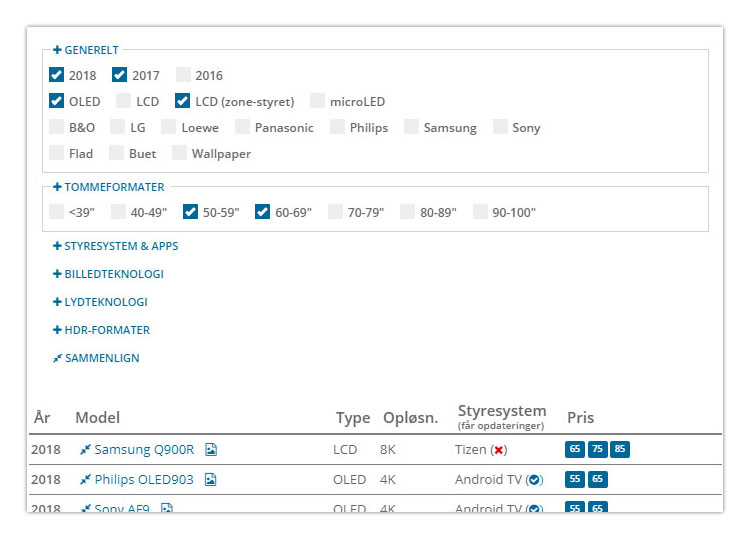Viewport: 751px width, 539px height.
Task: Uncheck the 50-59" size checkbox
Action: coord(190,211)
